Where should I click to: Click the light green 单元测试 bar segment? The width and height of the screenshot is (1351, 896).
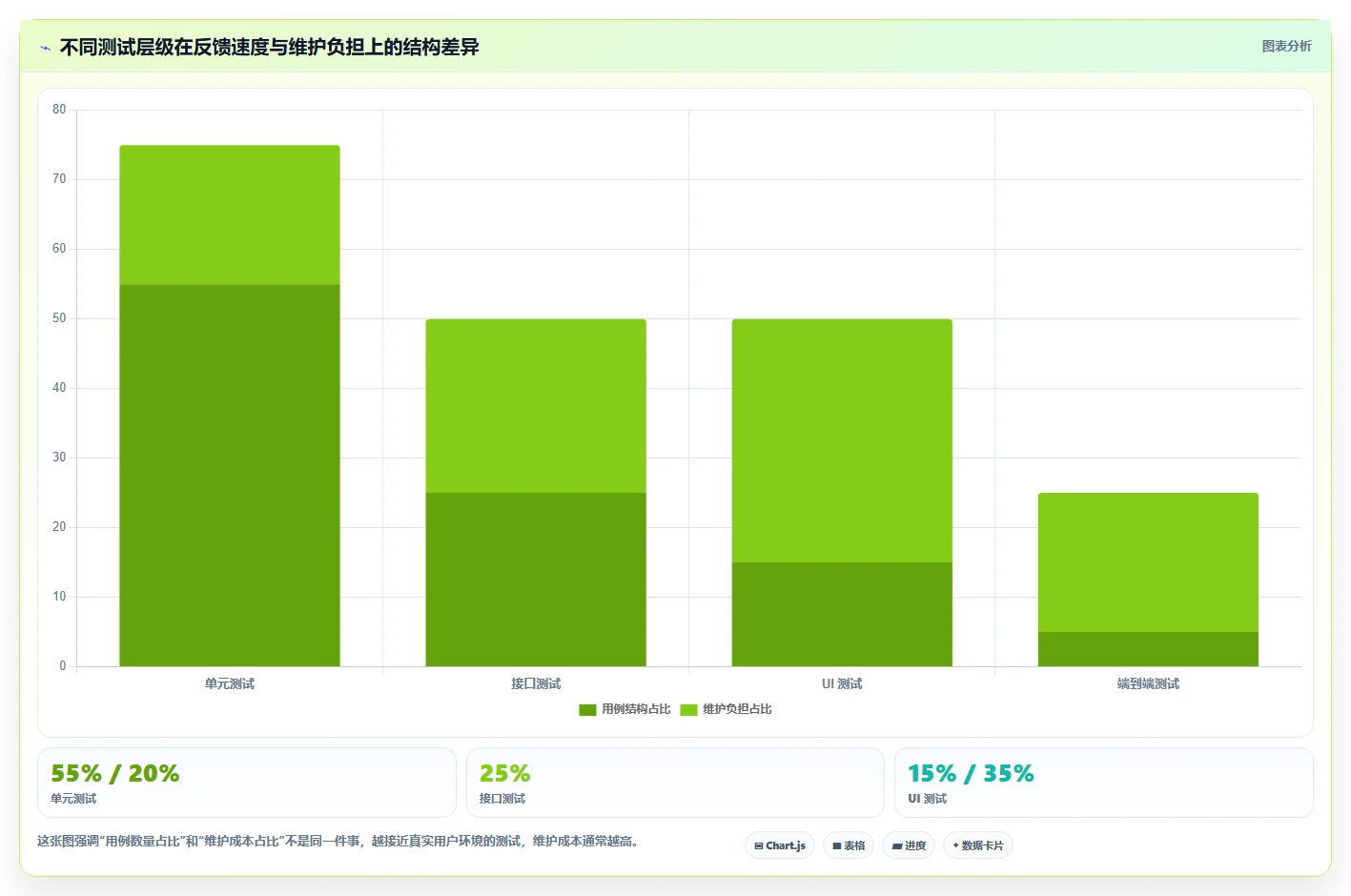[230, 215]
